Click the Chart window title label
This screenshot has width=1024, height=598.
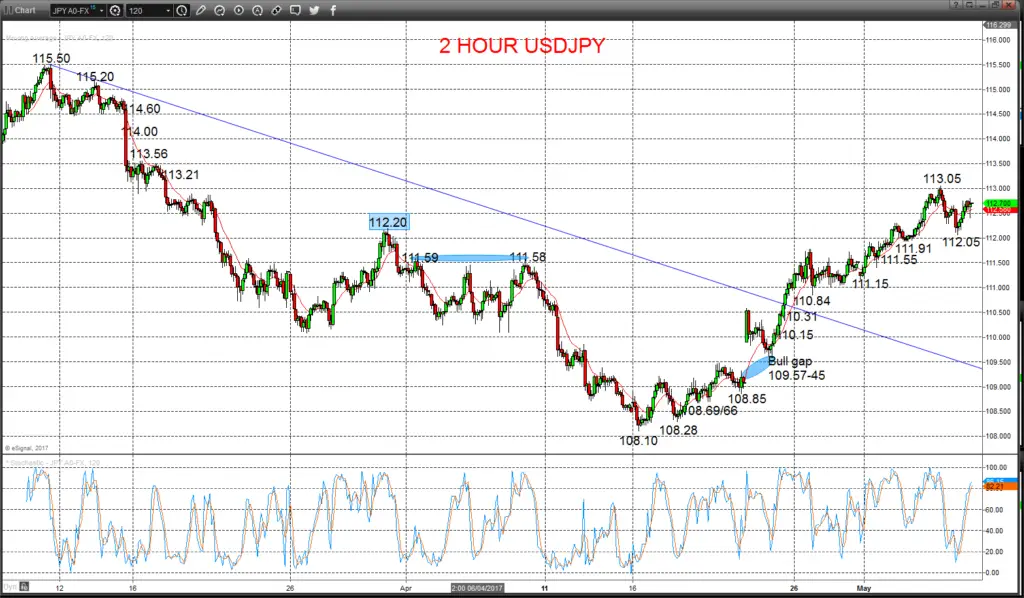(x=25, y=10)
